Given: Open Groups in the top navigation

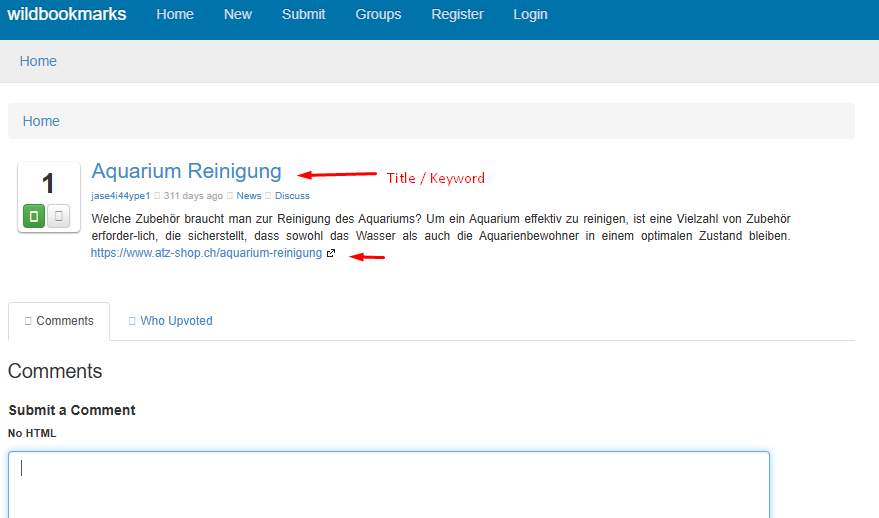Looking at the screenshot, I should coord(378,14).
